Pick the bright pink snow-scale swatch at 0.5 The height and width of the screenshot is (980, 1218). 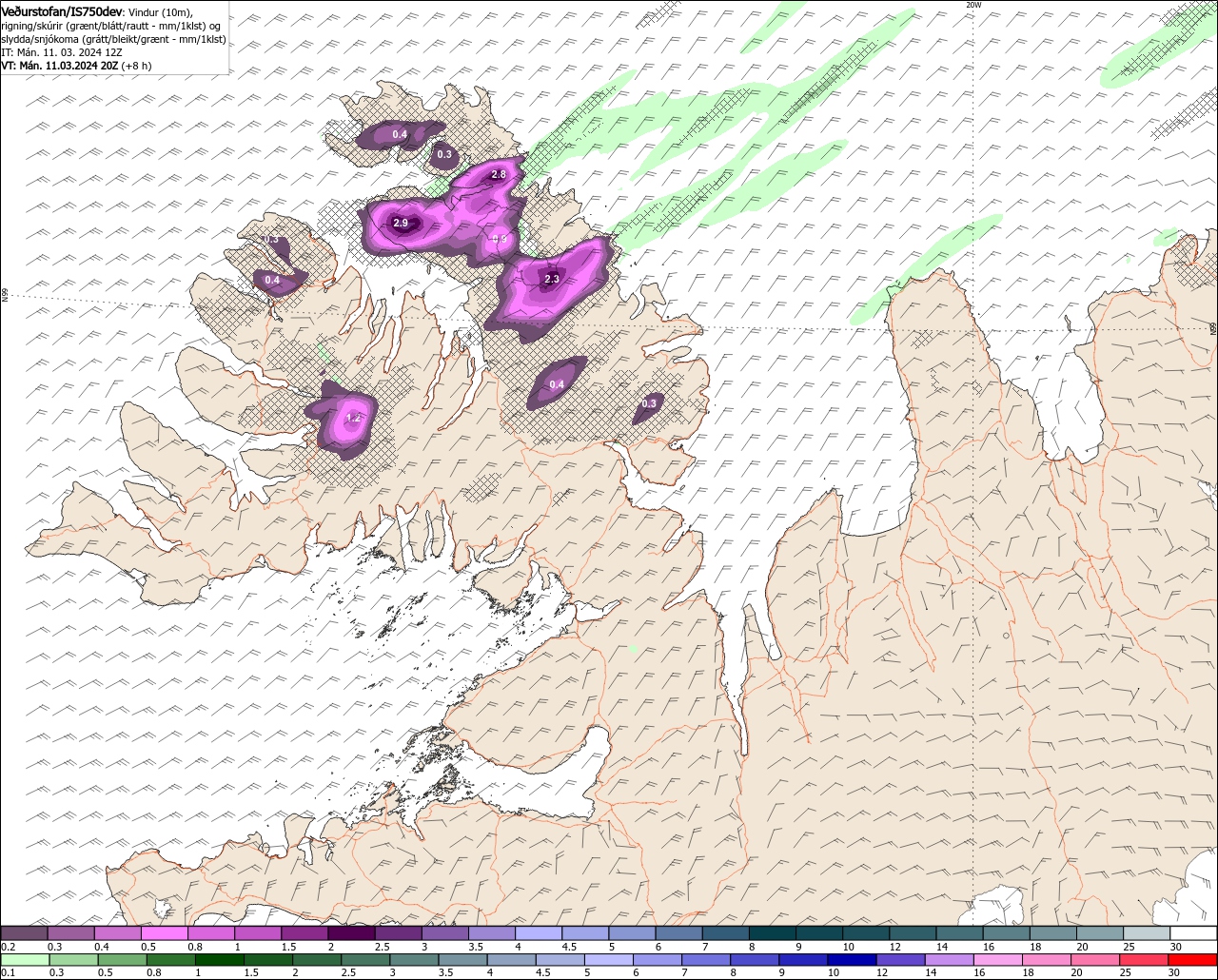coord(165,933)
